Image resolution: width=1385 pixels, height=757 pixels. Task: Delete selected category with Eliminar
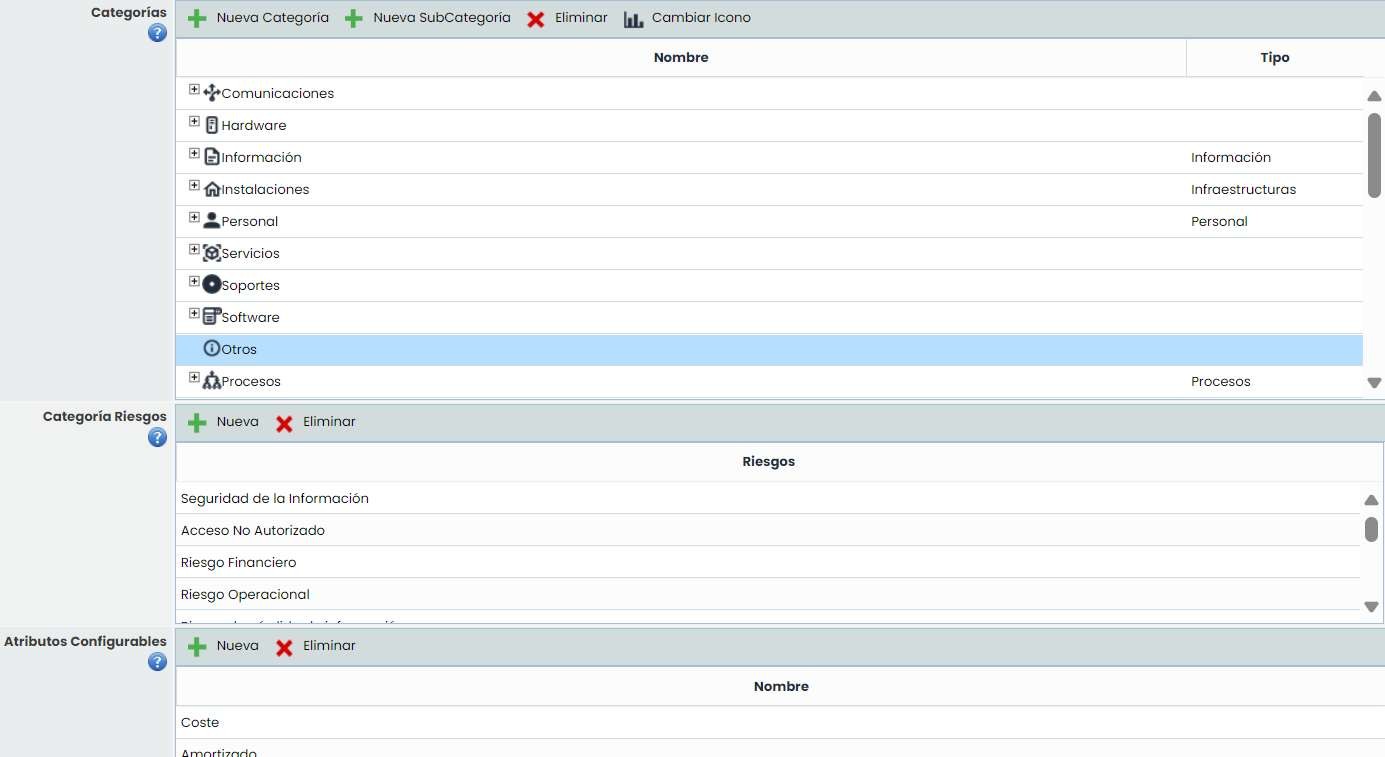point(568,18)
